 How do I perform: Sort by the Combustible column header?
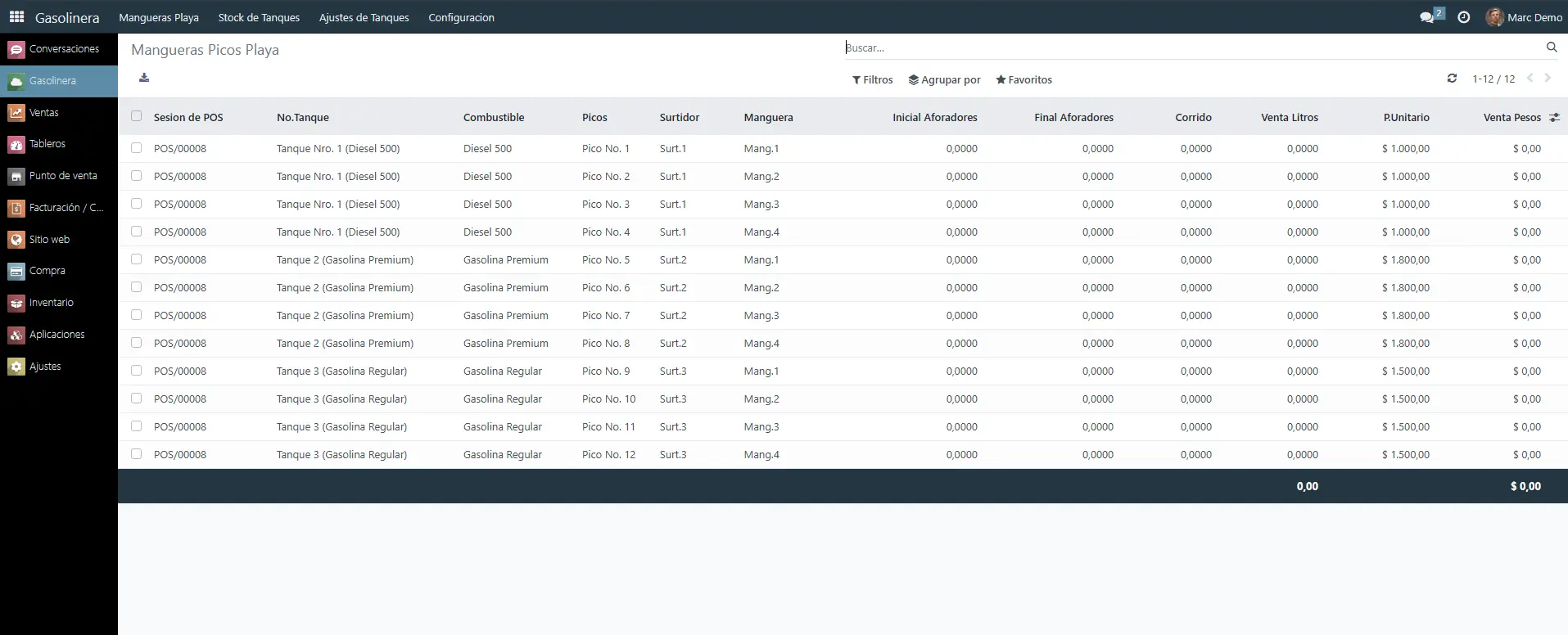pos(494,117)
